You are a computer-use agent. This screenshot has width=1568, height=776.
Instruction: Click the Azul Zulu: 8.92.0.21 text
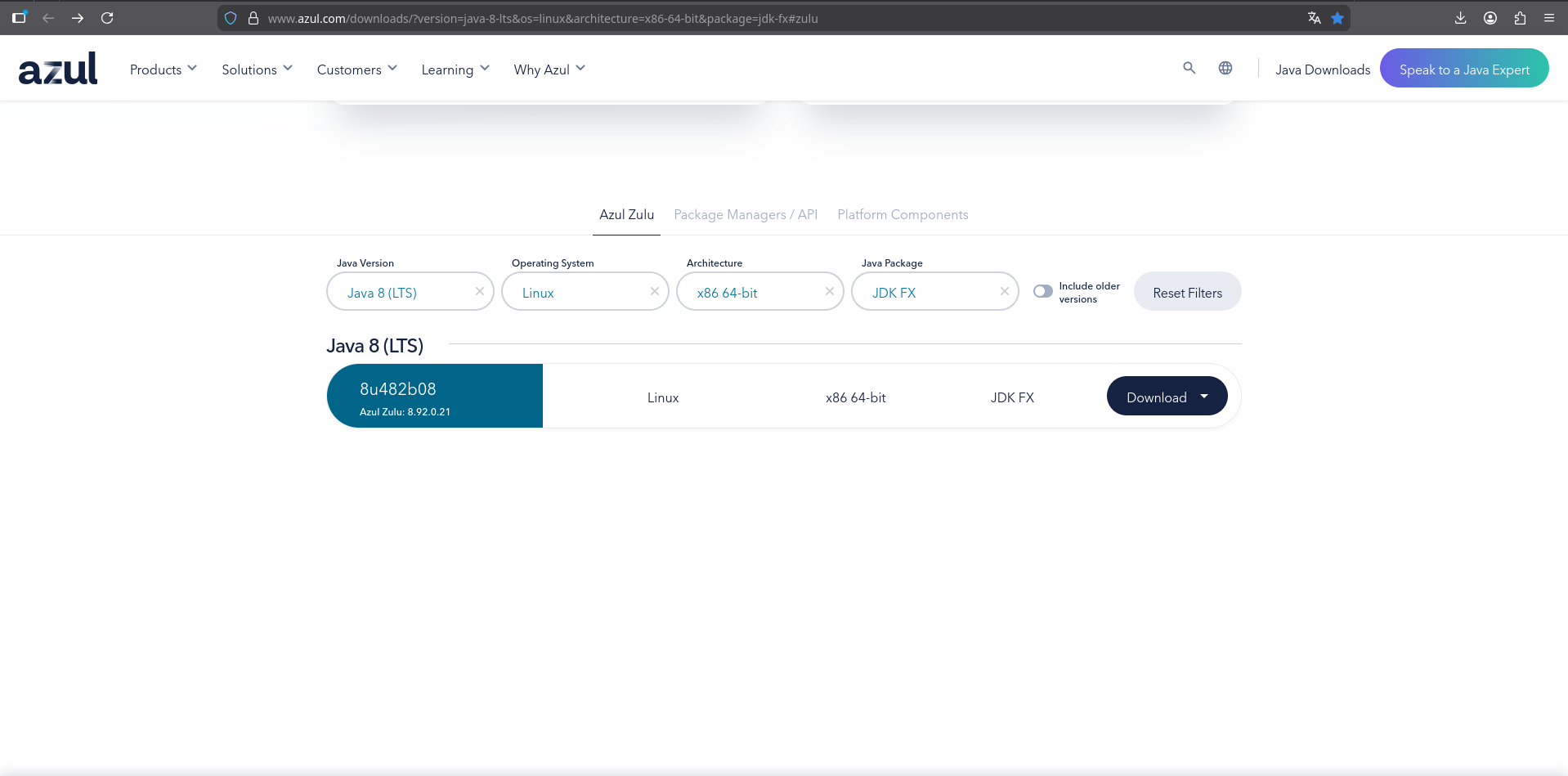(x=405, y=412)
